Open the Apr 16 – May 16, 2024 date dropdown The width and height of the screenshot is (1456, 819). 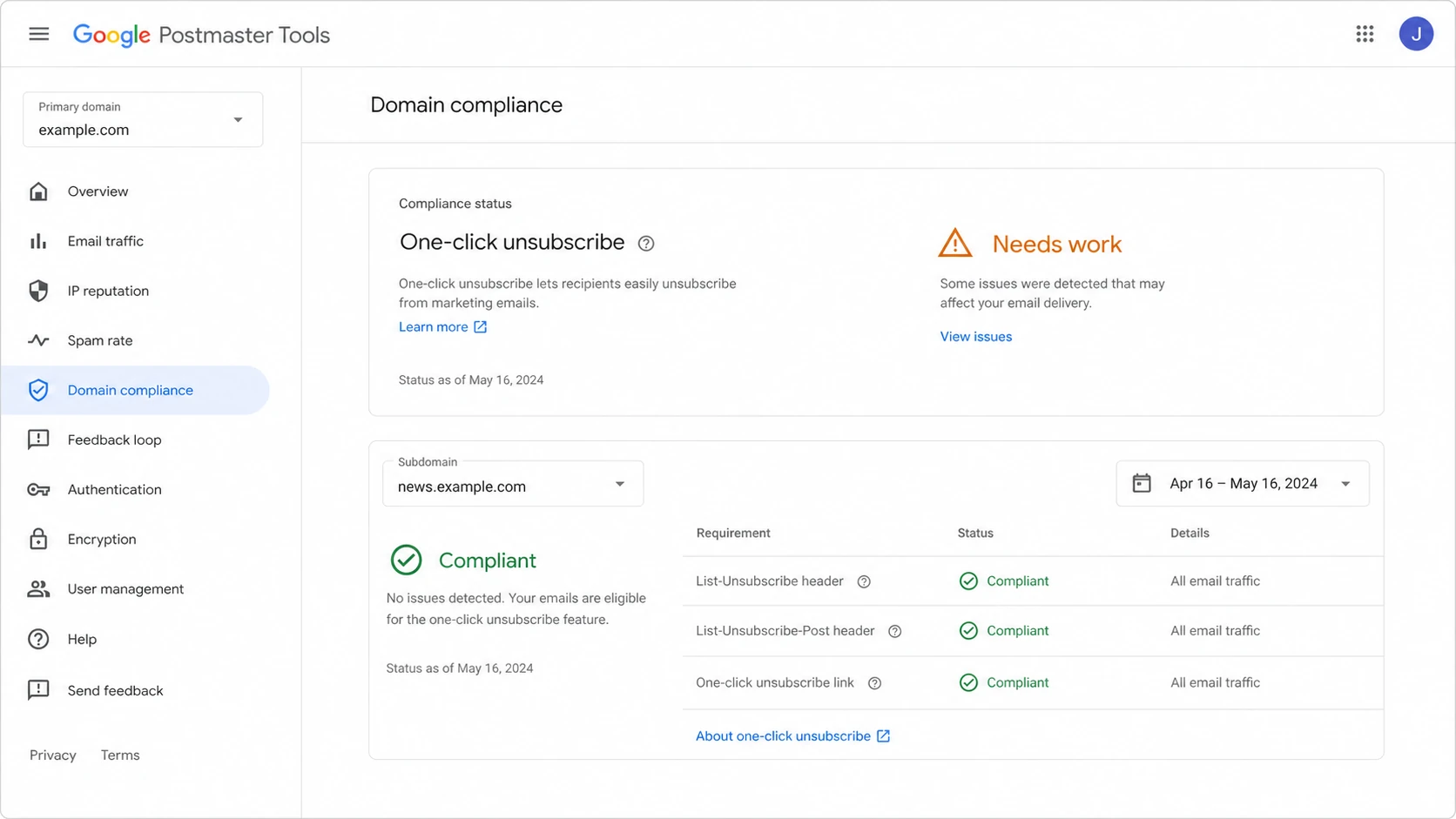pyautogui.click(x=1243, y=483)
